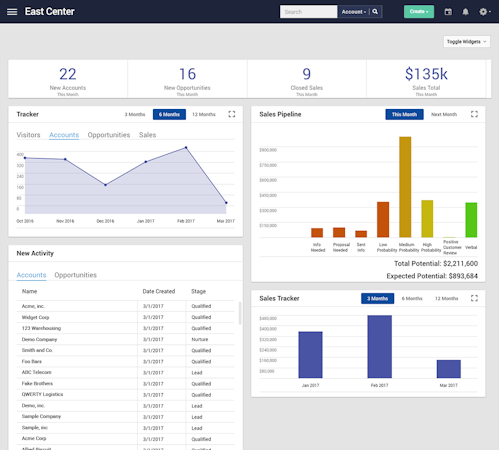Open New Activity Opportunities tab
Image resolution: width=499 pixels, height=450 pixels.
[x=75, y=275]
